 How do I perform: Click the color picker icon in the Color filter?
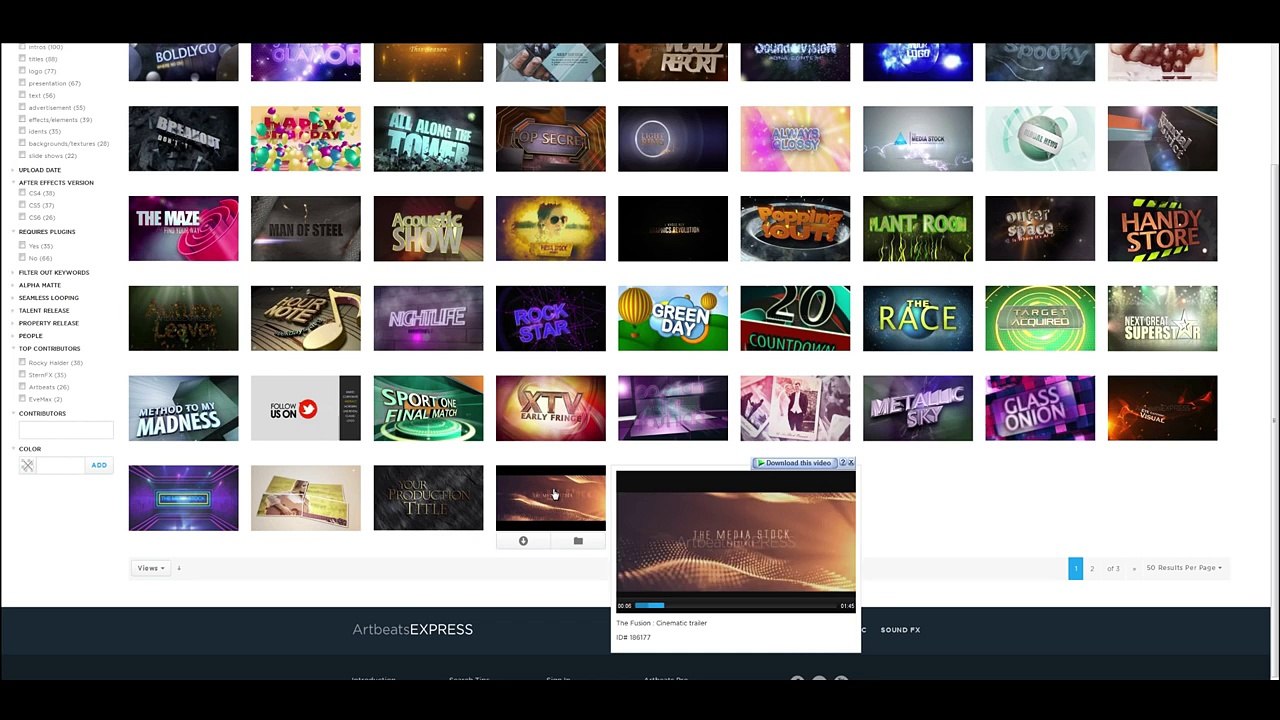point(27,465)
